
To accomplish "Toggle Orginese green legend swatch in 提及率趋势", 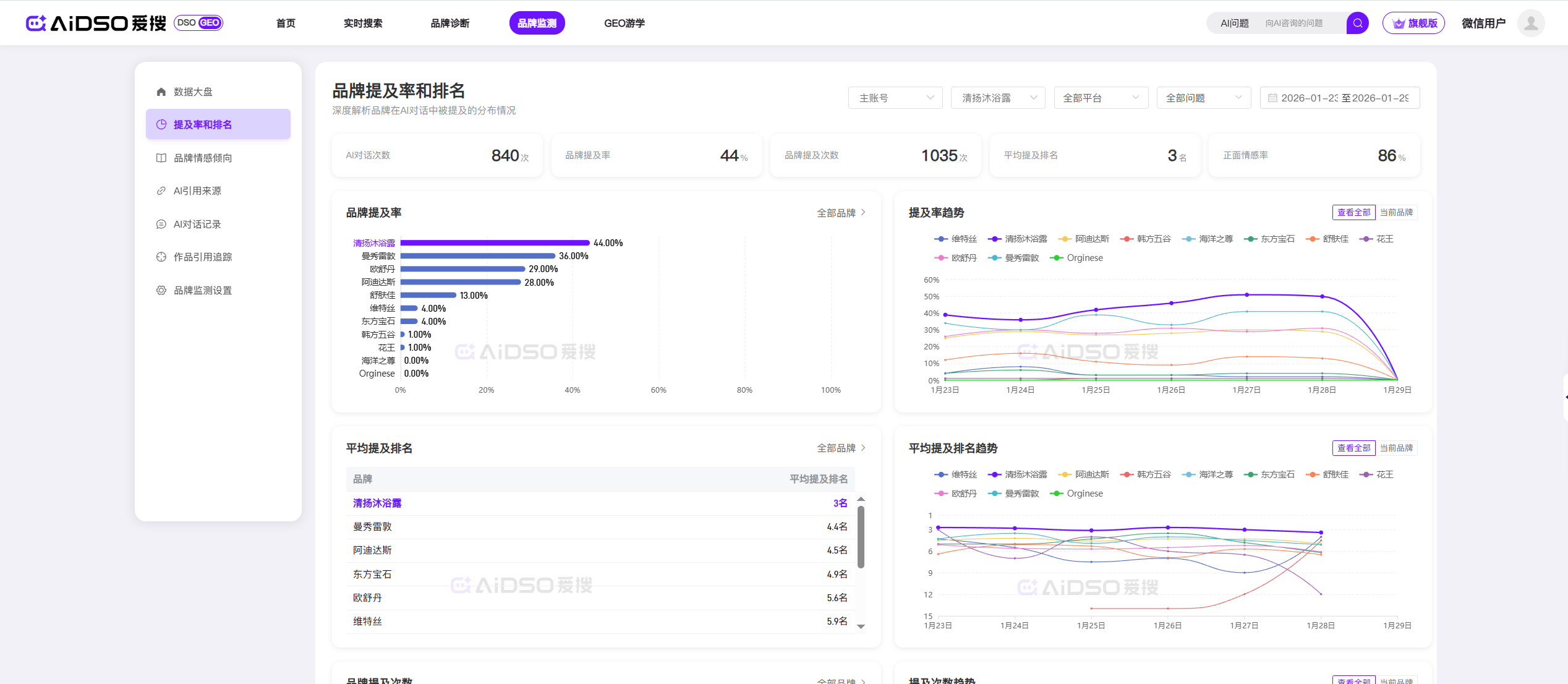I will tap(1057, 258).
